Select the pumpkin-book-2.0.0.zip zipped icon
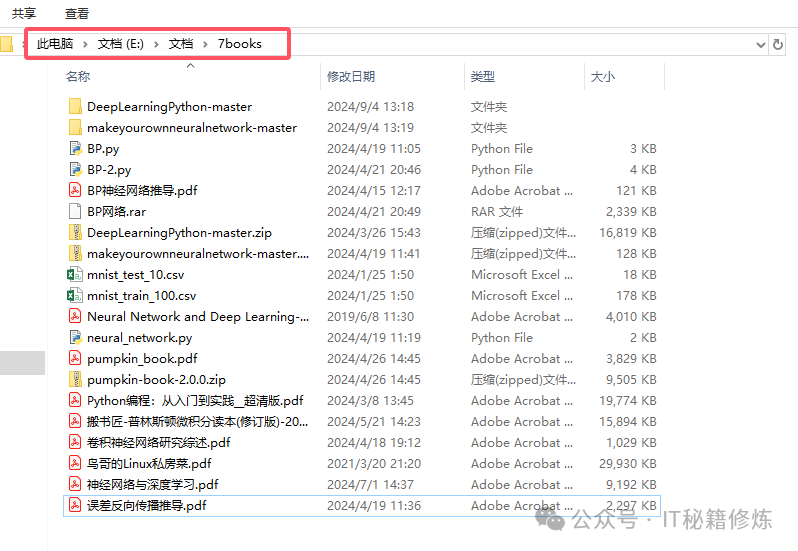 tap(75, 380)
